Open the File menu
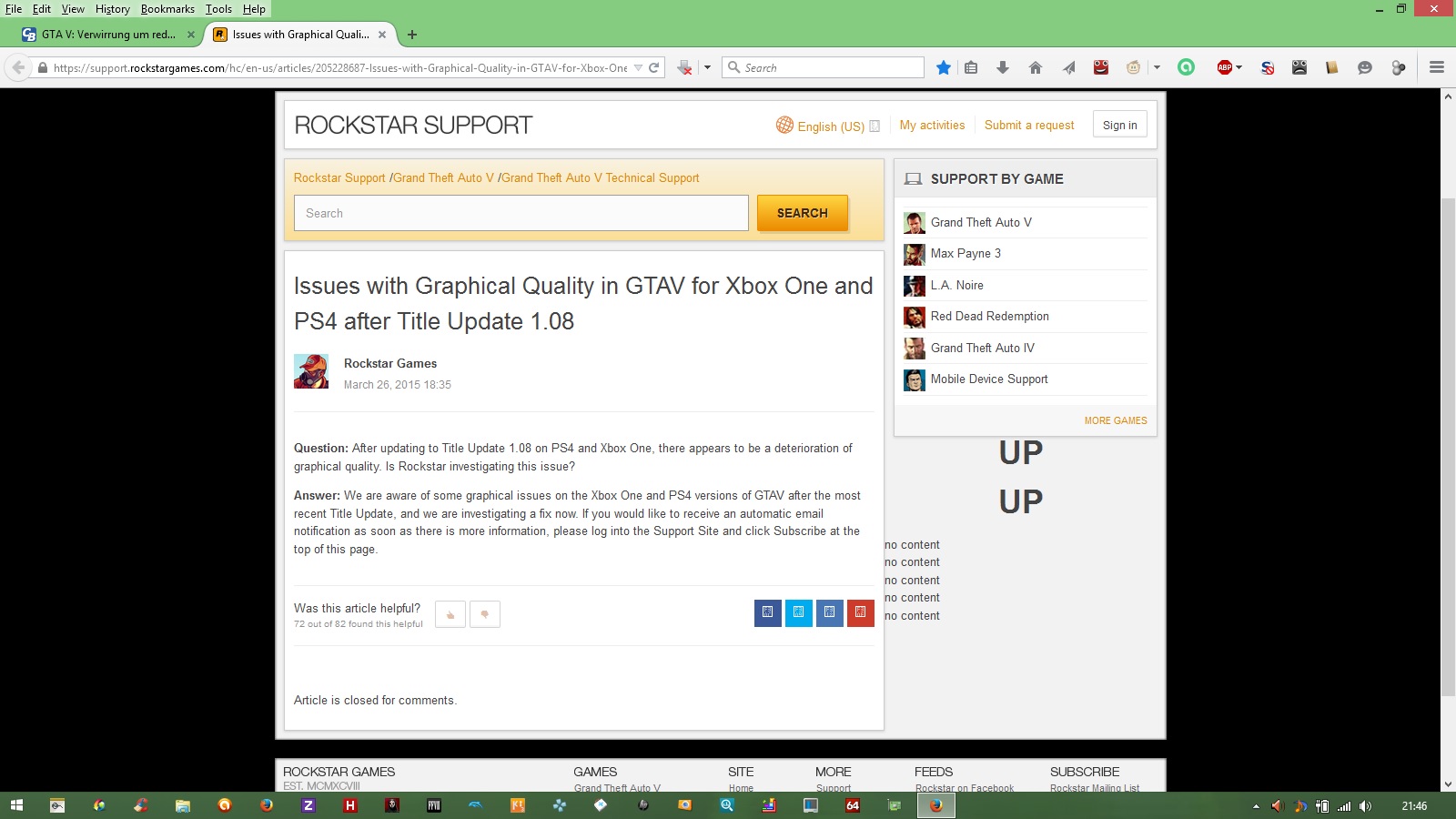The height and width of the screenshot is (819, 1456). pyautogui.click(x=14, y=9)
